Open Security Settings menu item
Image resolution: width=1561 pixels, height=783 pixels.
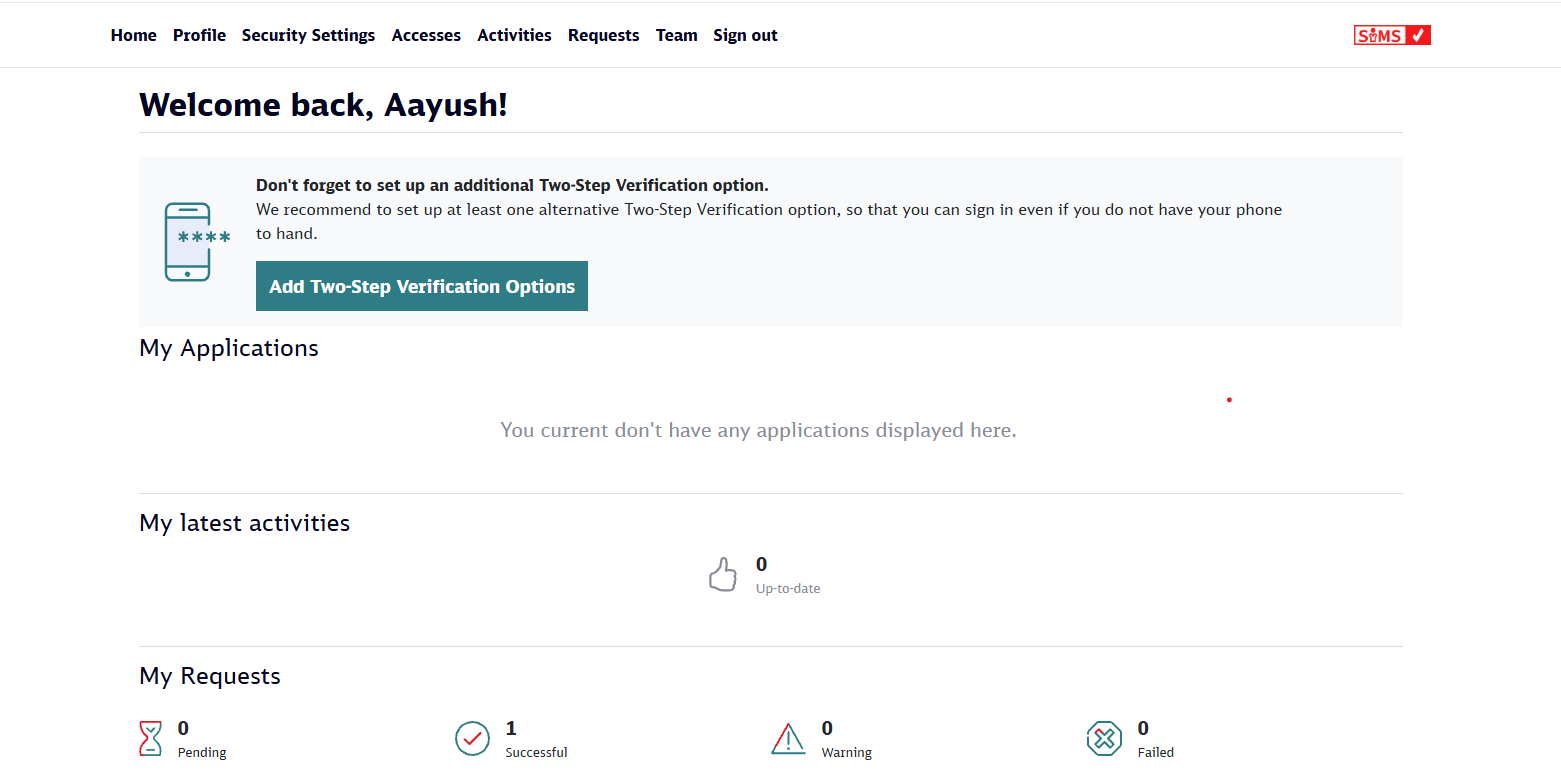pyautogui.click(x=308, y=35)
